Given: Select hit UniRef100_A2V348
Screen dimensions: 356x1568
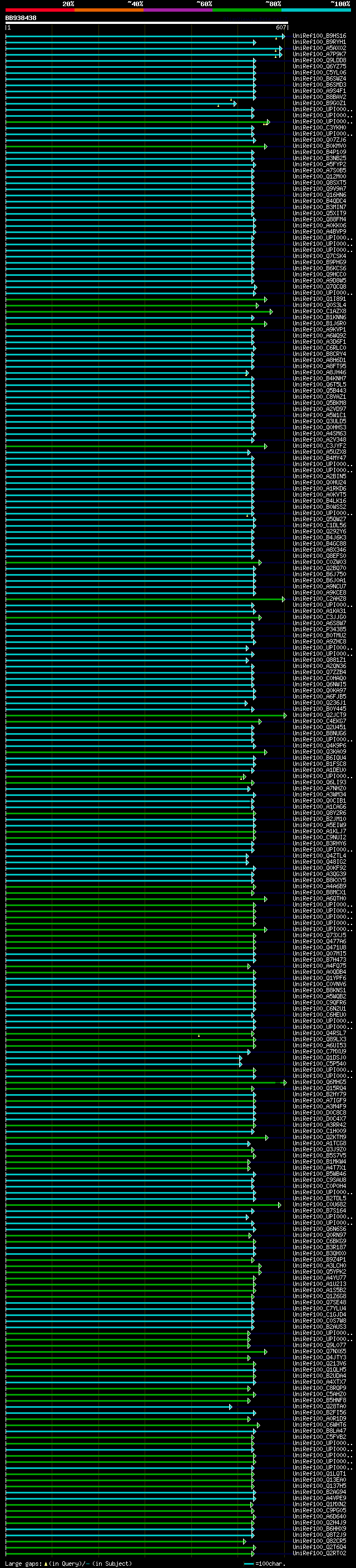Looking at the screenshot, I should 319,439.
